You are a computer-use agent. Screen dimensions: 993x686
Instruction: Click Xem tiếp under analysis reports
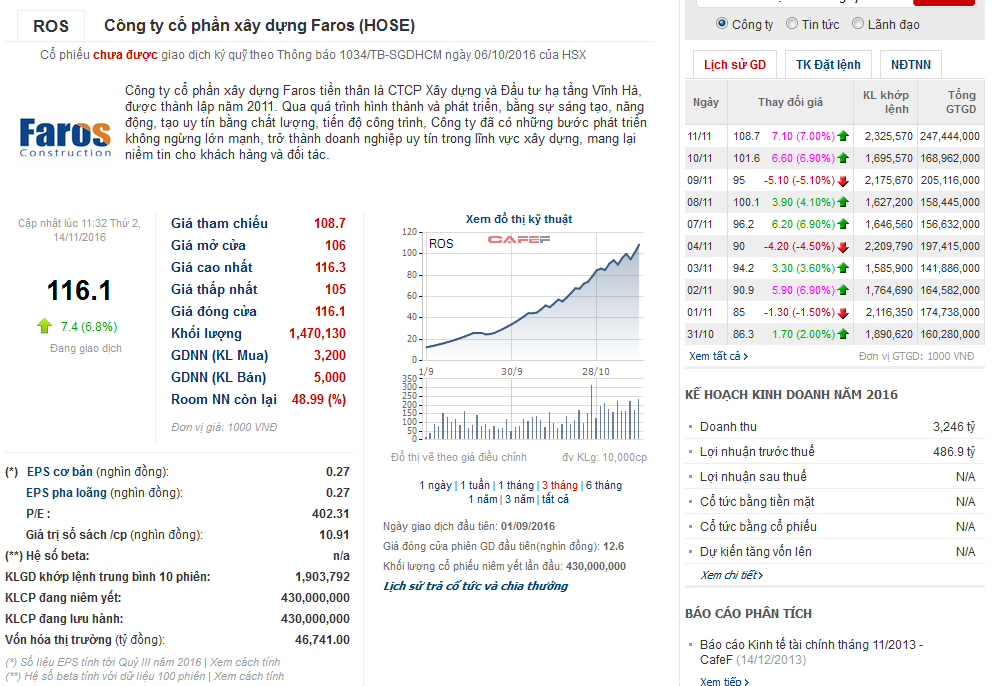pos(724,681)
